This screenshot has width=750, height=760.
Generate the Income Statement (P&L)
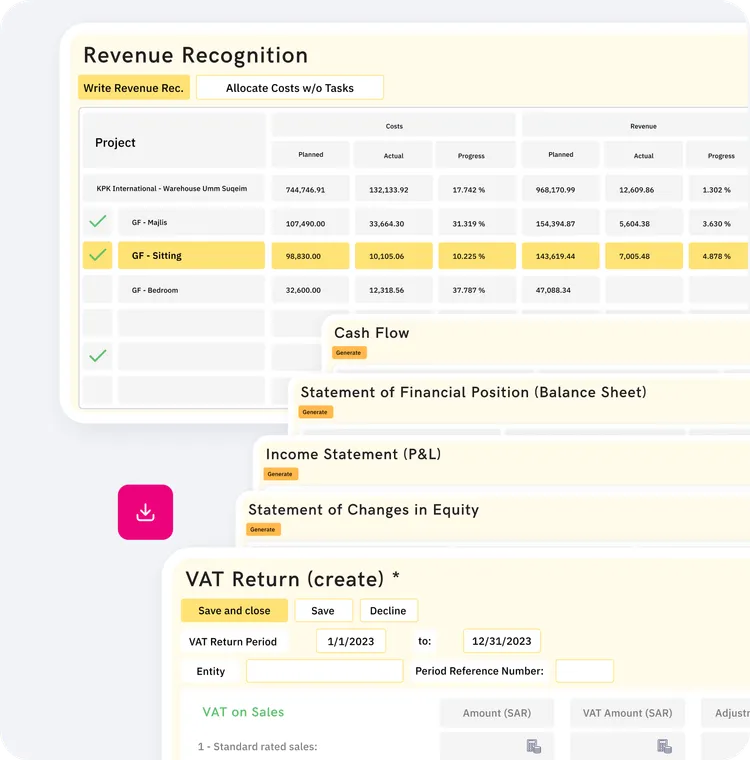point(280,474)
